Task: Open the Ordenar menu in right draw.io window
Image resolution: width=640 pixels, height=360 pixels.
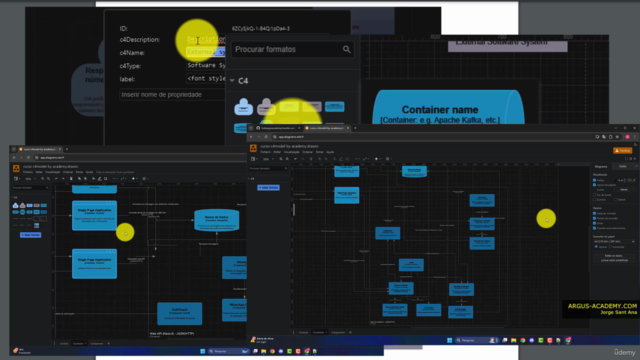Action: (x=307, y=152)
